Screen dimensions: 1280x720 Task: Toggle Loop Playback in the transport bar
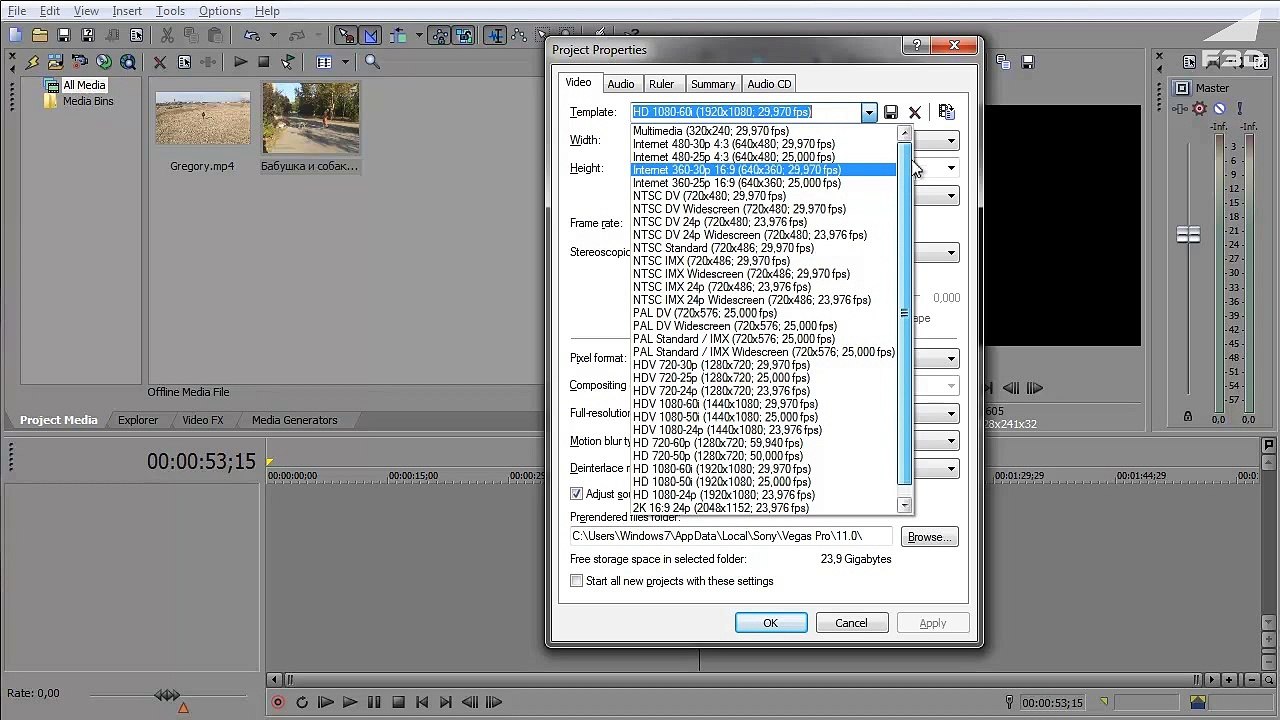pos(302,703)
